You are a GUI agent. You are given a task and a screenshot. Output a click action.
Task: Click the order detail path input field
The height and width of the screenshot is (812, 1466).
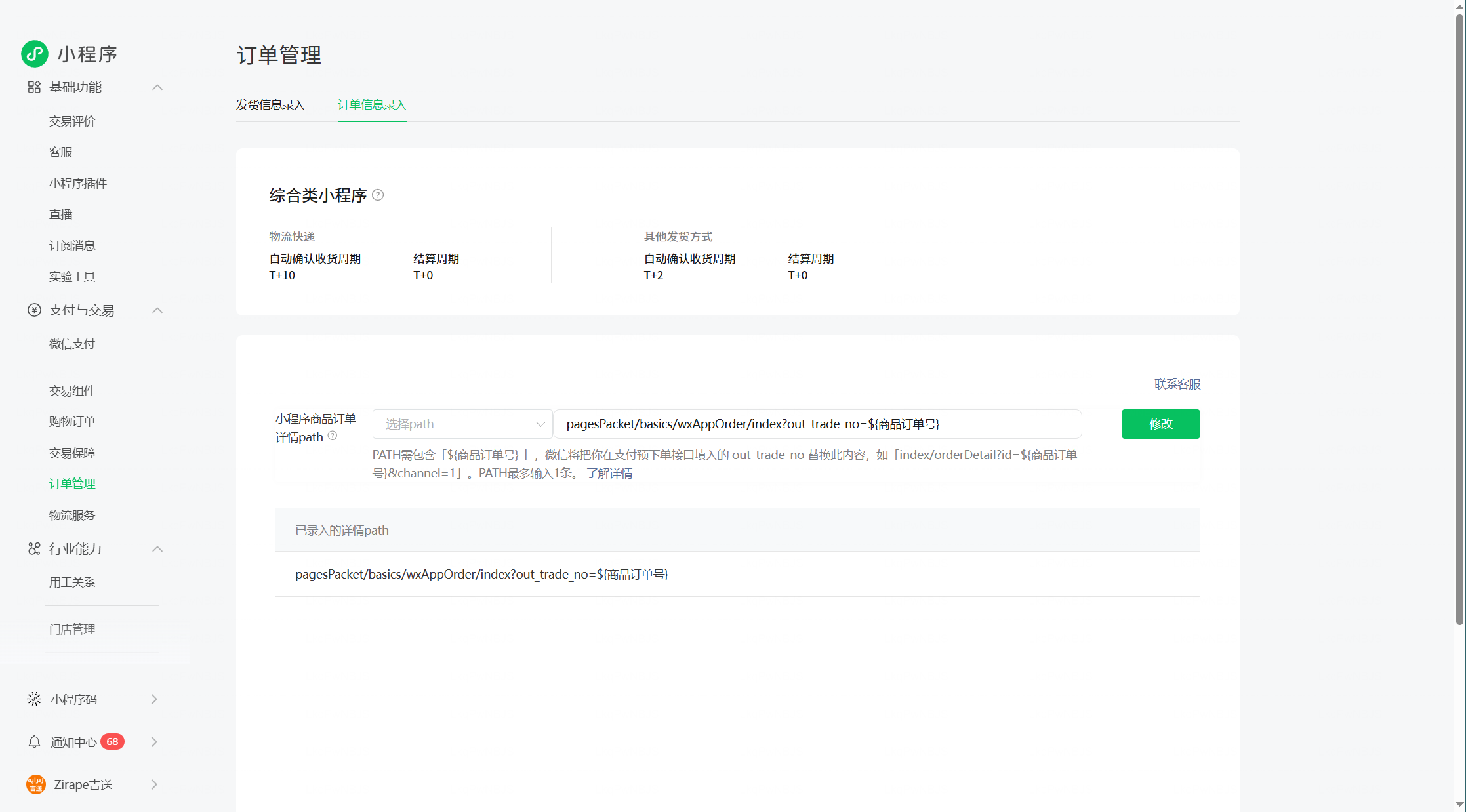(x=817, y=424)
